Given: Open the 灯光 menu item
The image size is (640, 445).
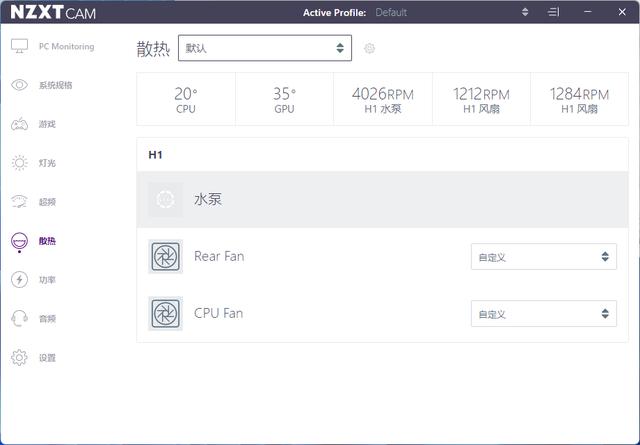Looking at the screenshot, I should pos(47,163).
